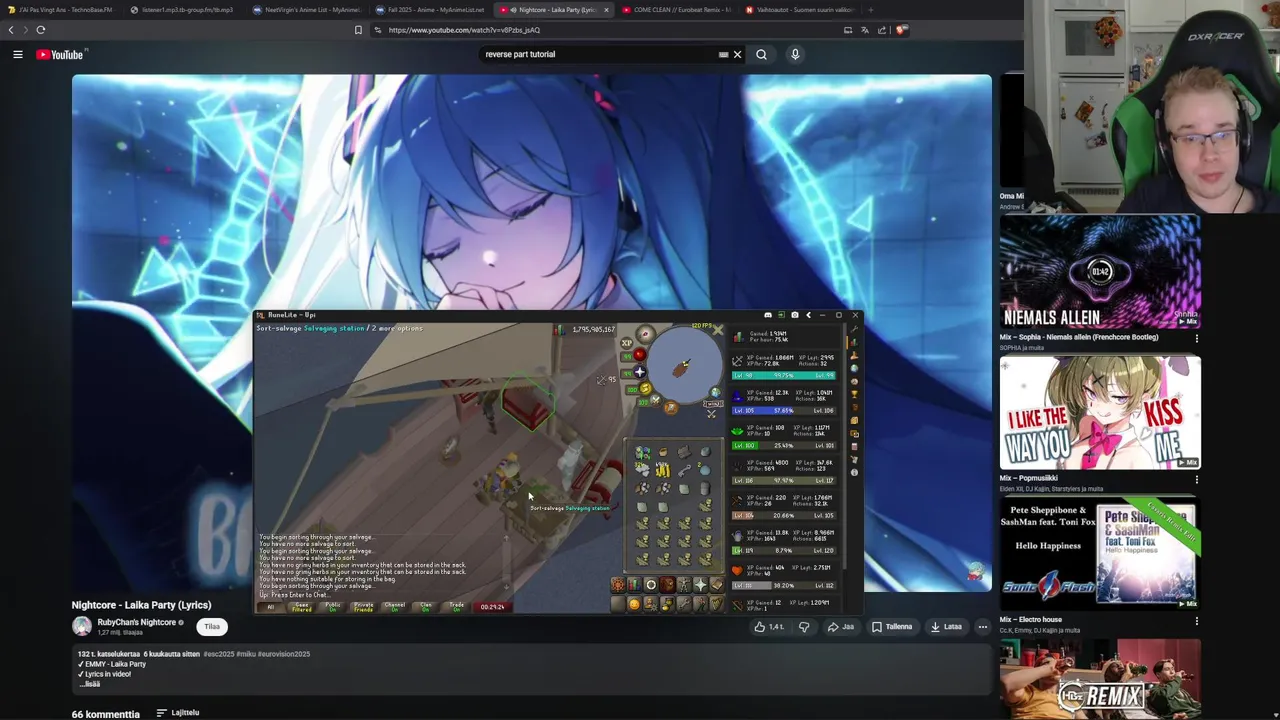Toggle the Private Friends chat tab
This screenshot has height=720, width=1280.
363,606
